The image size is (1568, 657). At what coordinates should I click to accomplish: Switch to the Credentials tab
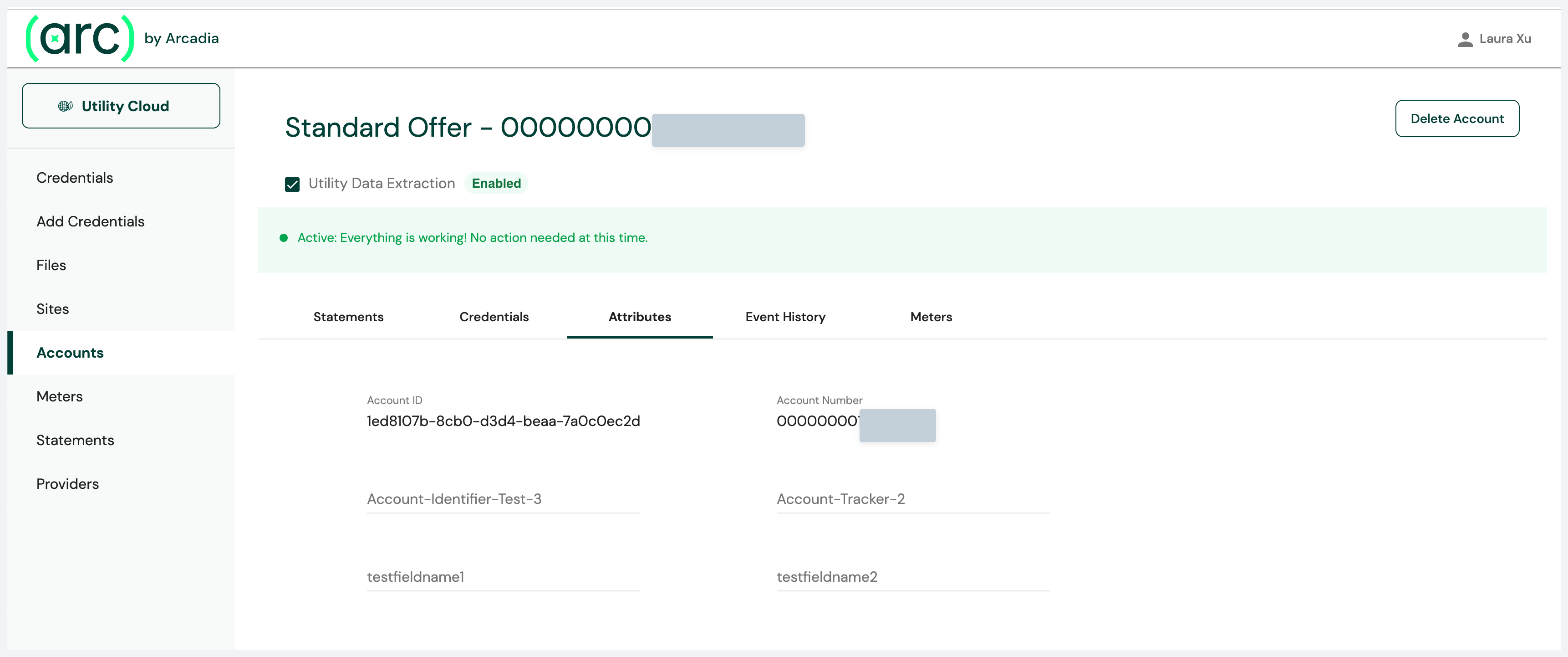pyautogui.click(x=494, y=317)
